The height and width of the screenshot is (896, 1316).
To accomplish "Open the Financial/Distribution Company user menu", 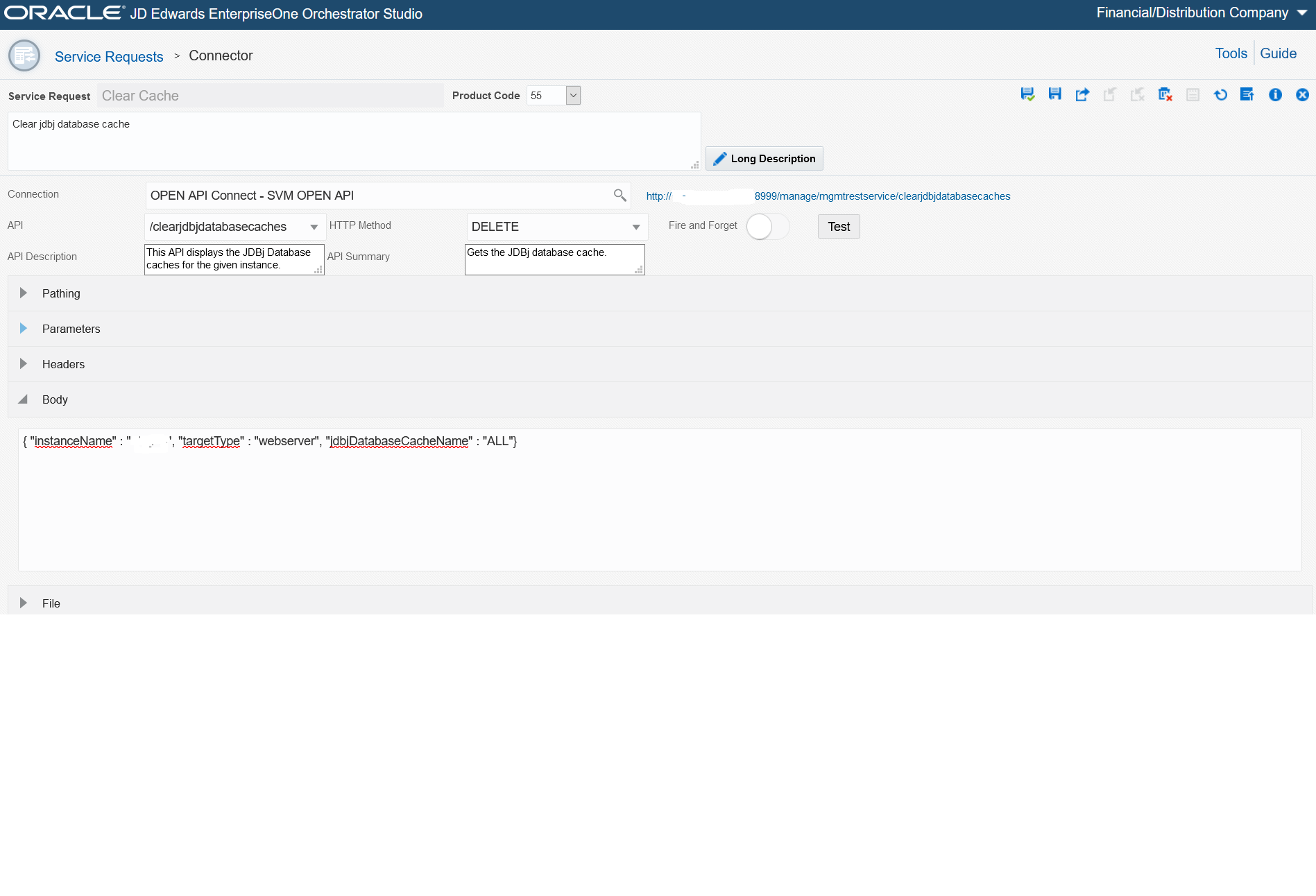I will 1202,13.
